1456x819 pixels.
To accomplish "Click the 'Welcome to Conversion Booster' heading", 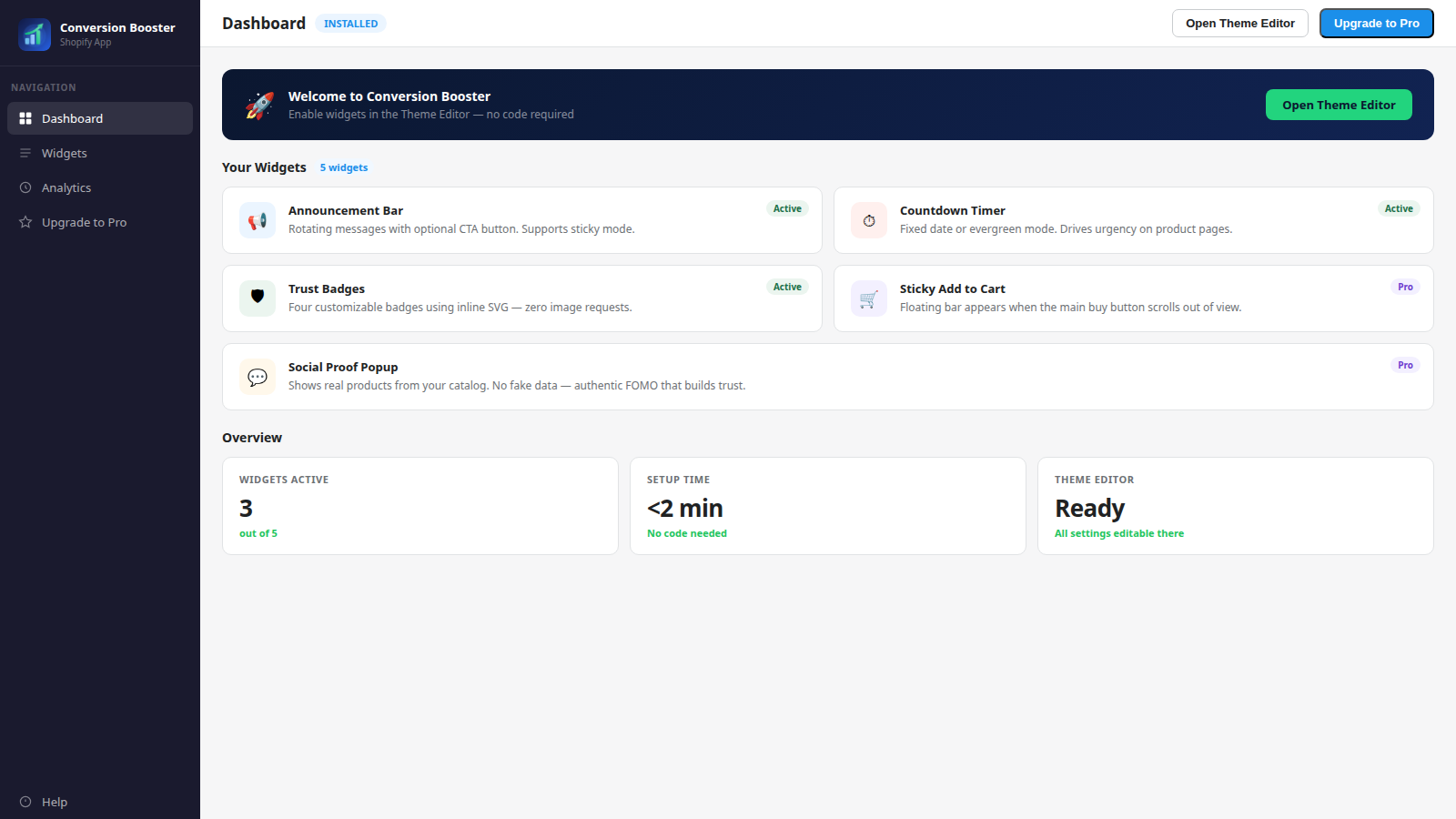I will (x=389, y=96).
